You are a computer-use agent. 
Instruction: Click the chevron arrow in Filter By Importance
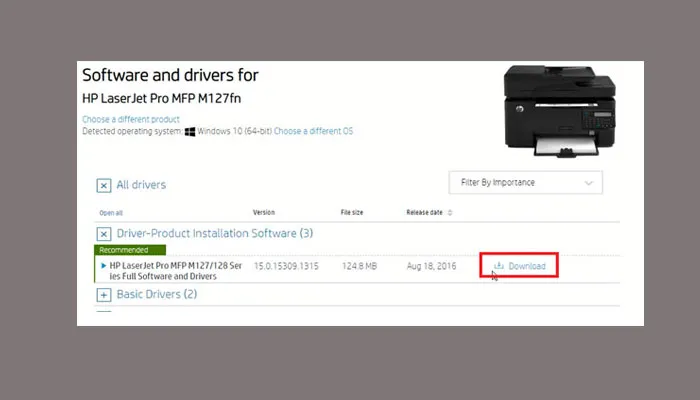(588, 183)
